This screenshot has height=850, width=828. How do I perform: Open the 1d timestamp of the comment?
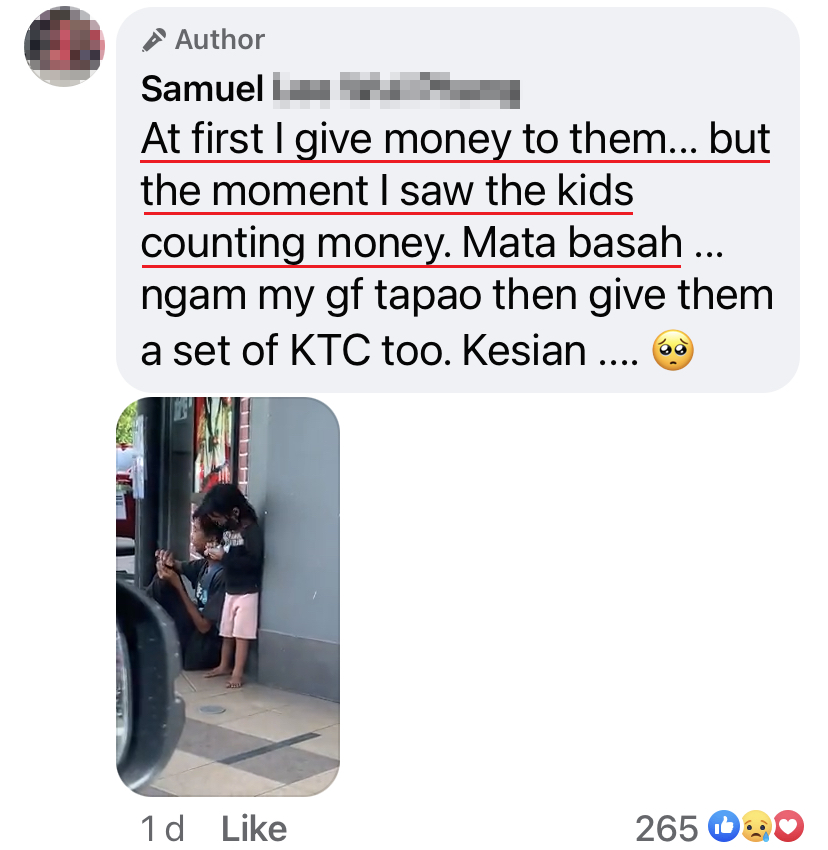pos(163,828)
